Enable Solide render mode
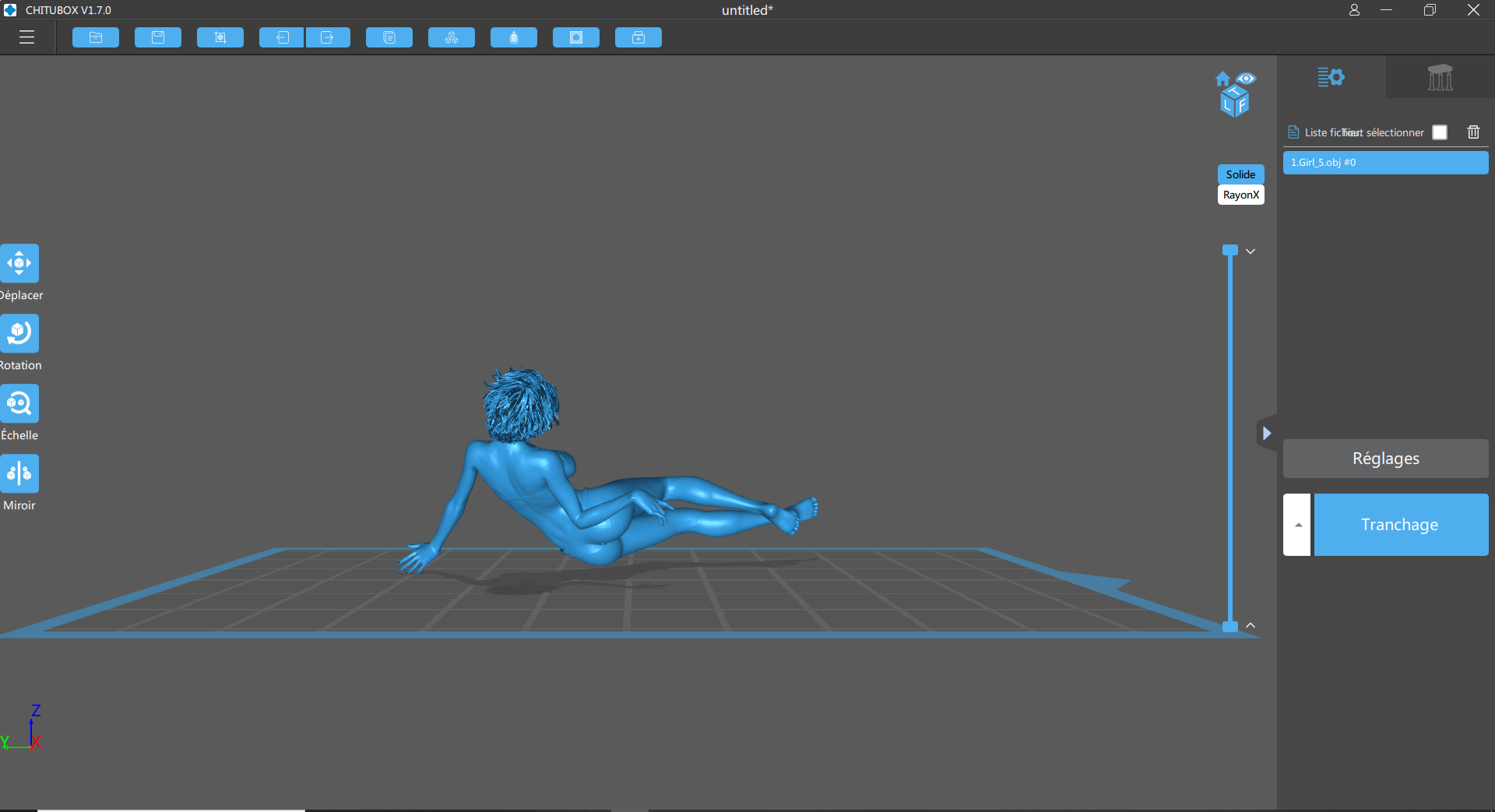The height and width of the screenshot is (812, 1495). [x=1240, y=174]
